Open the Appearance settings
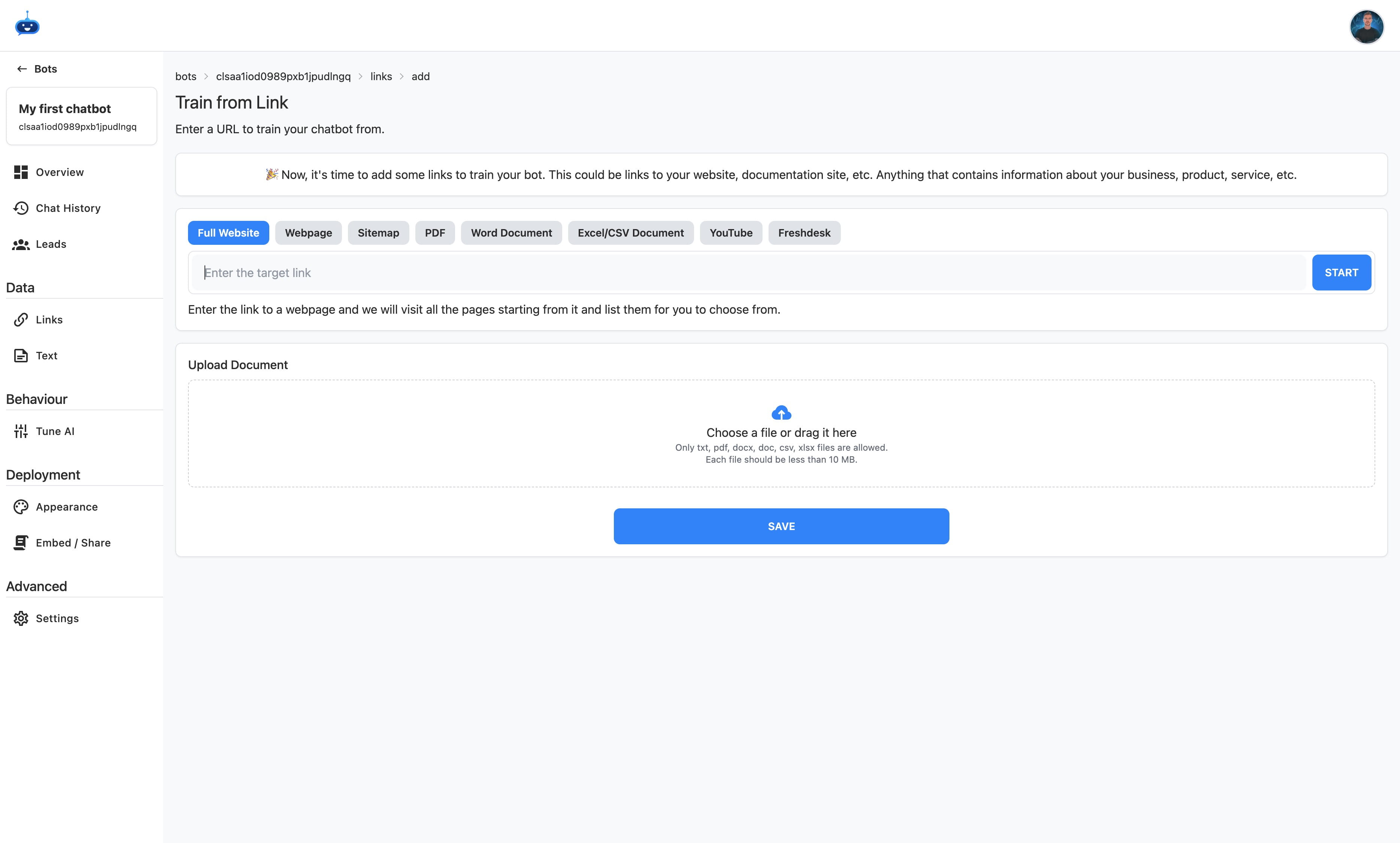 point(66,507)
